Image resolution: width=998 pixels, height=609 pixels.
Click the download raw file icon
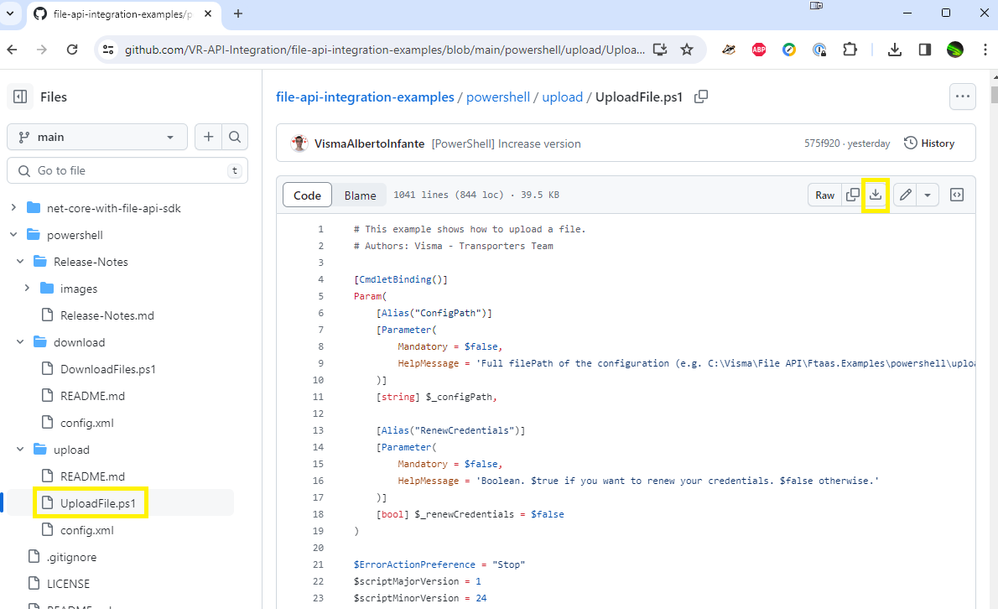[876, 195]
